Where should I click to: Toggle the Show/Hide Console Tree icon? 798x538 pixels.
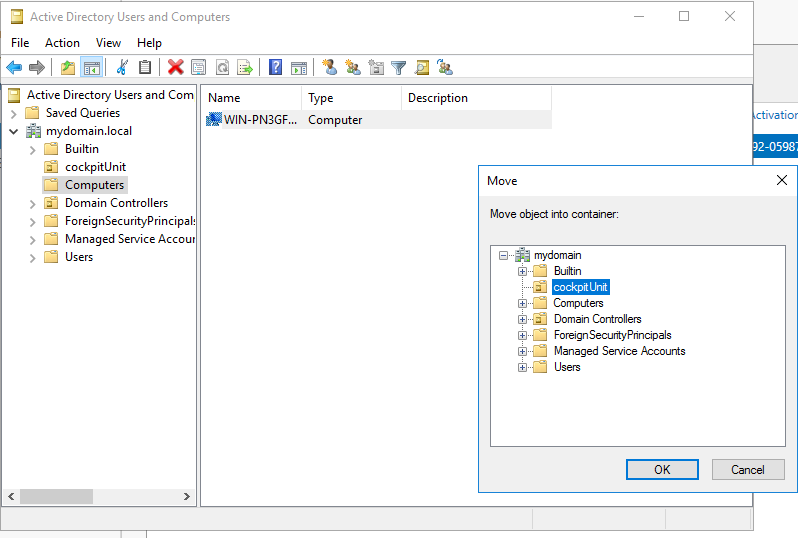coord(92,67)
